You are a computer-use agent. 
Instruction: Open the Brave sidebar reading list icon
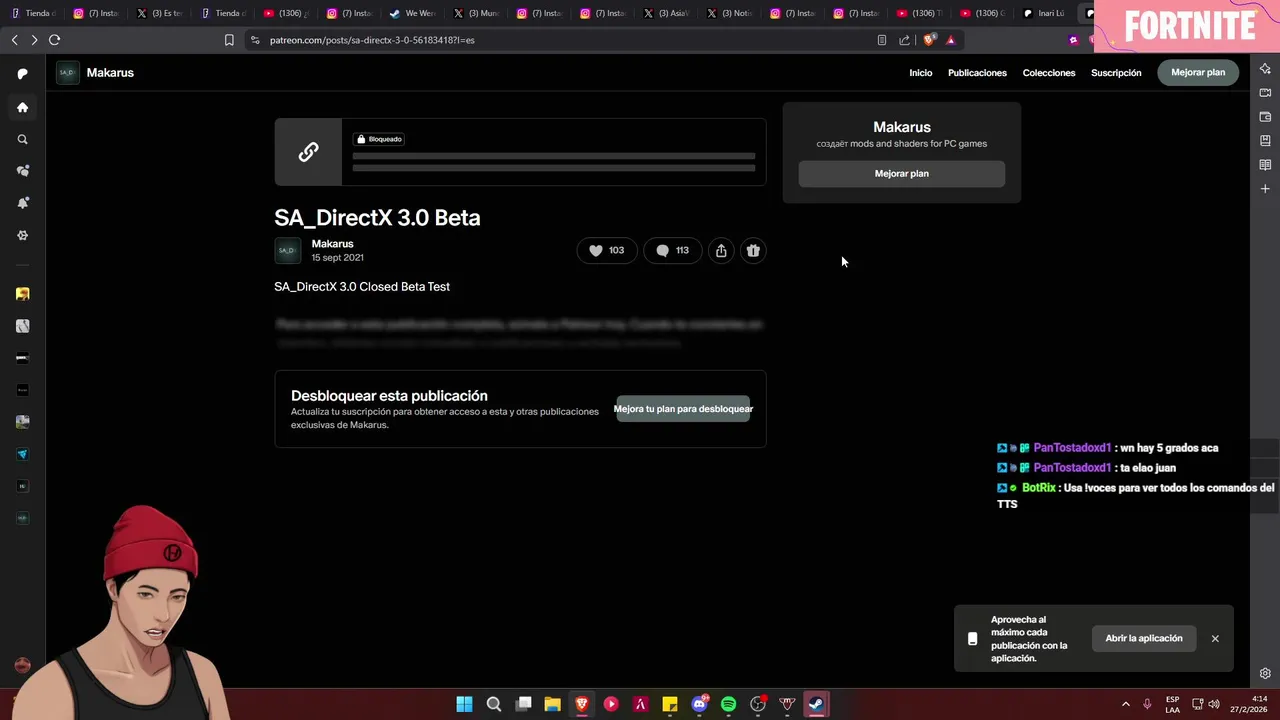click(1265, 165)
